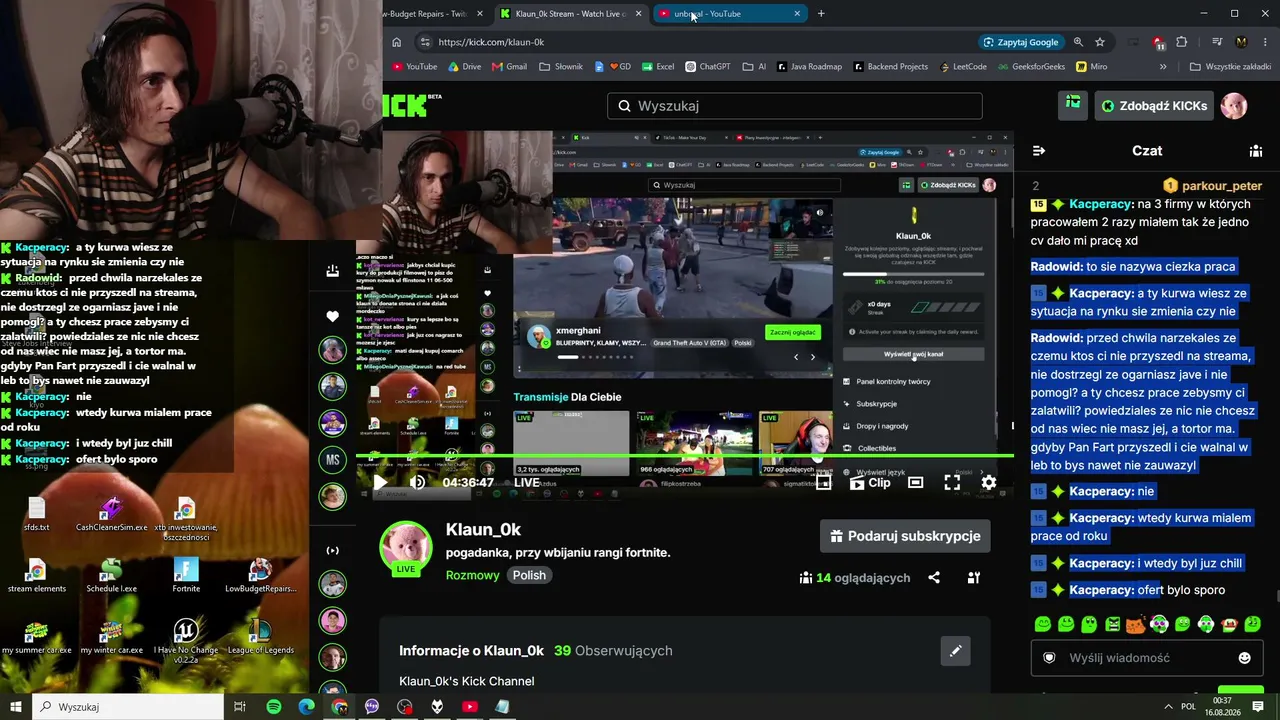Click the Wyszukaj search box on Kick
Screen dimensions: 1280x720
point(795,106)
